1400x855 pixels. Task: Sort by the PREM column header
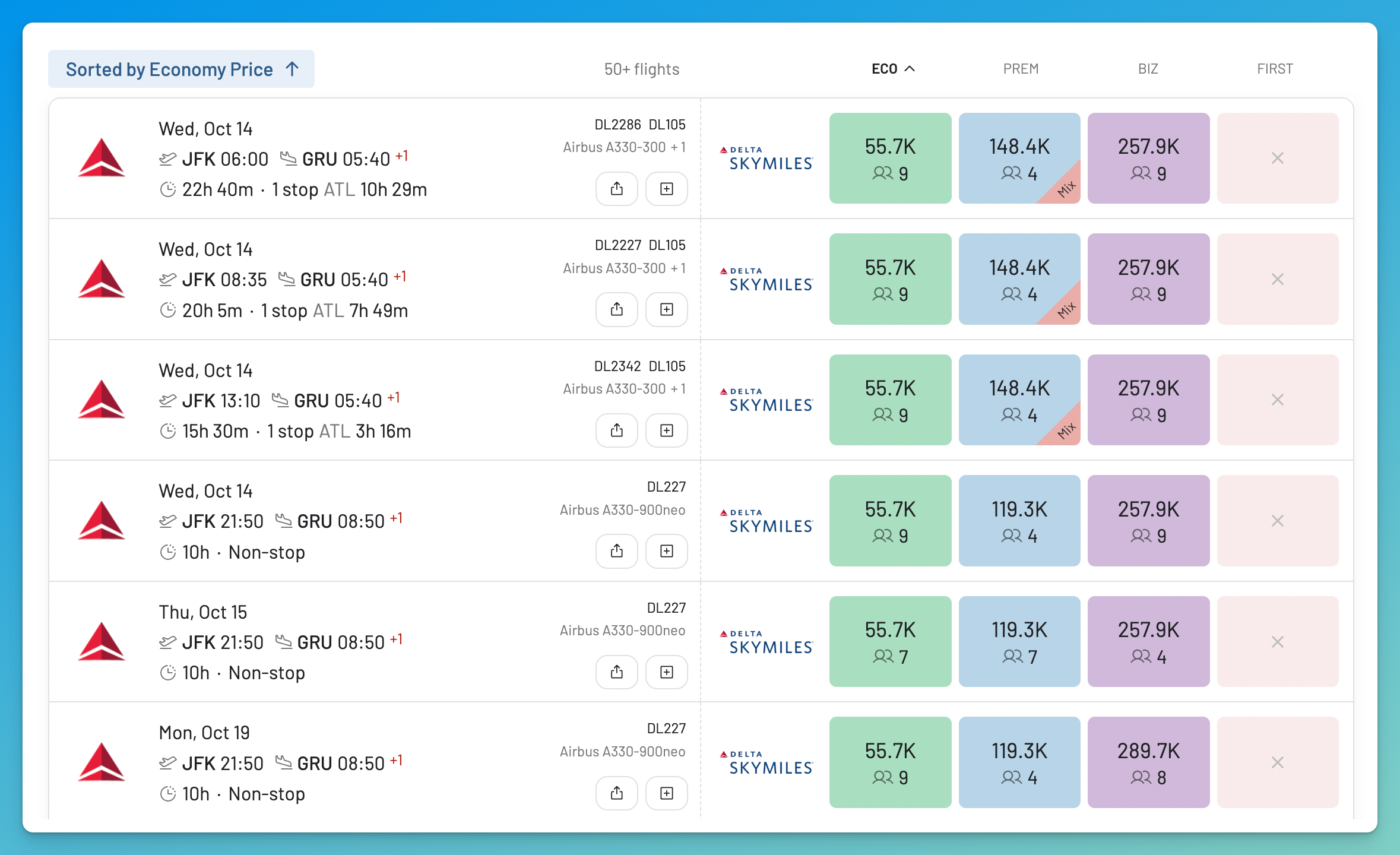pos(1021,69)
